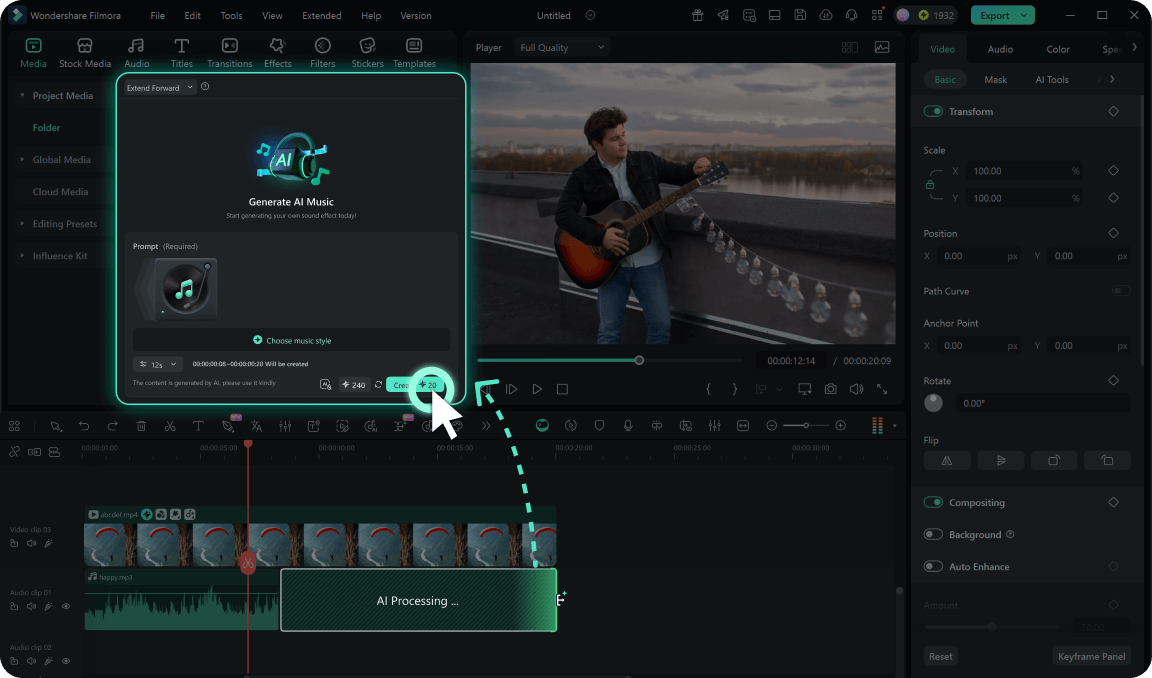
Task: Enable the Background switch
Action: click(933, 535)
